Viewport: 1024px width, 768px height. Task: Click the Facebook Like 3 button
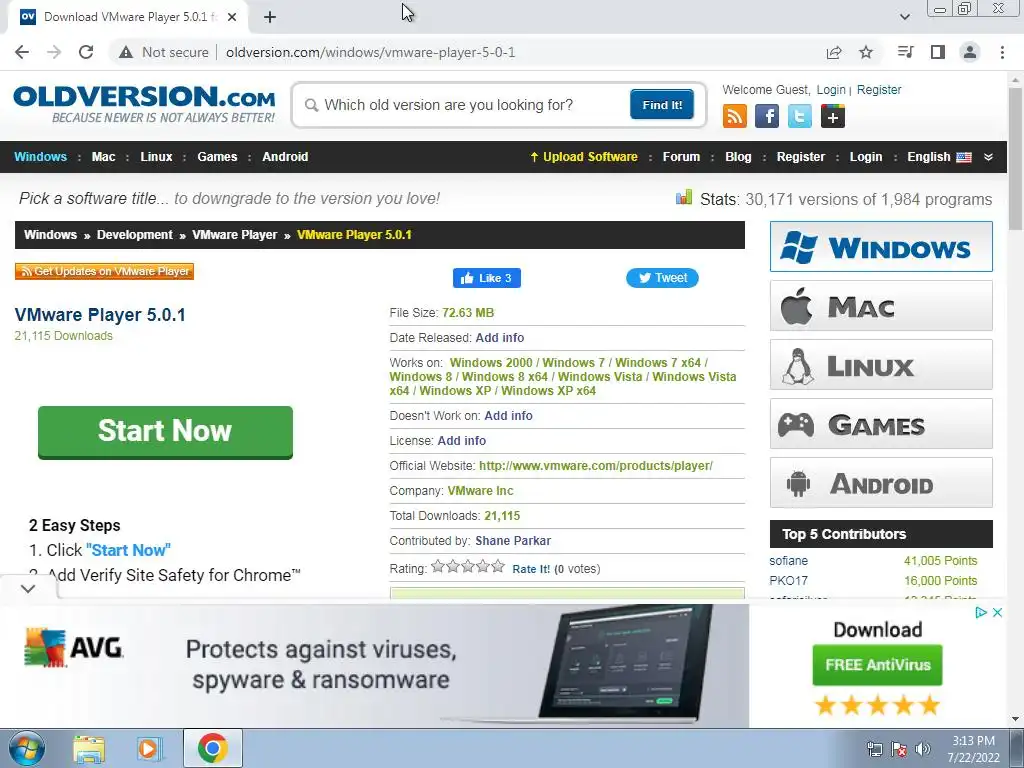487,278
